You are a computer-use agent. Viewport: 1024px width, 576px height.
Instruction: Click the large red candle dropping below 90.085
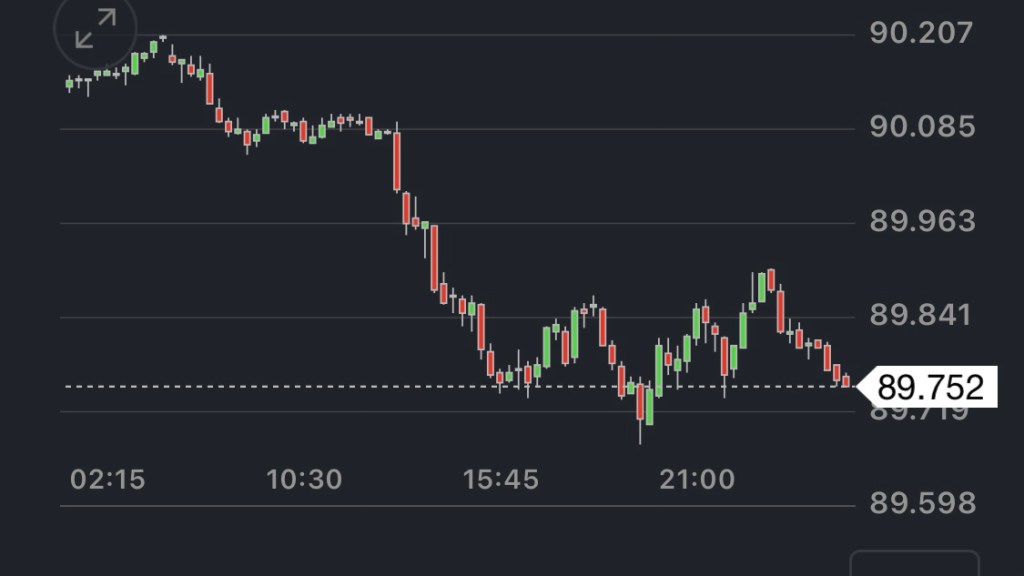(x=397, y=160)
